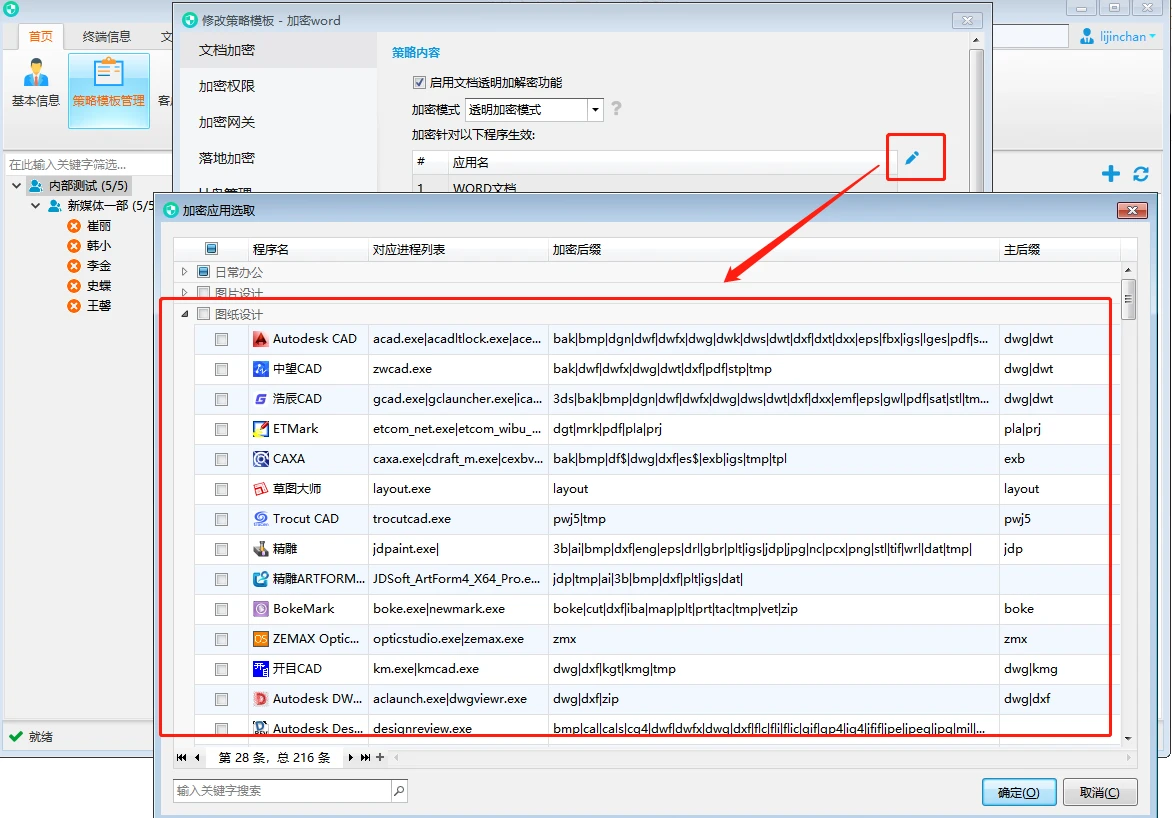Toggle the 日常办公 group checkbox
1172x818 pixels.
point(203,271)
